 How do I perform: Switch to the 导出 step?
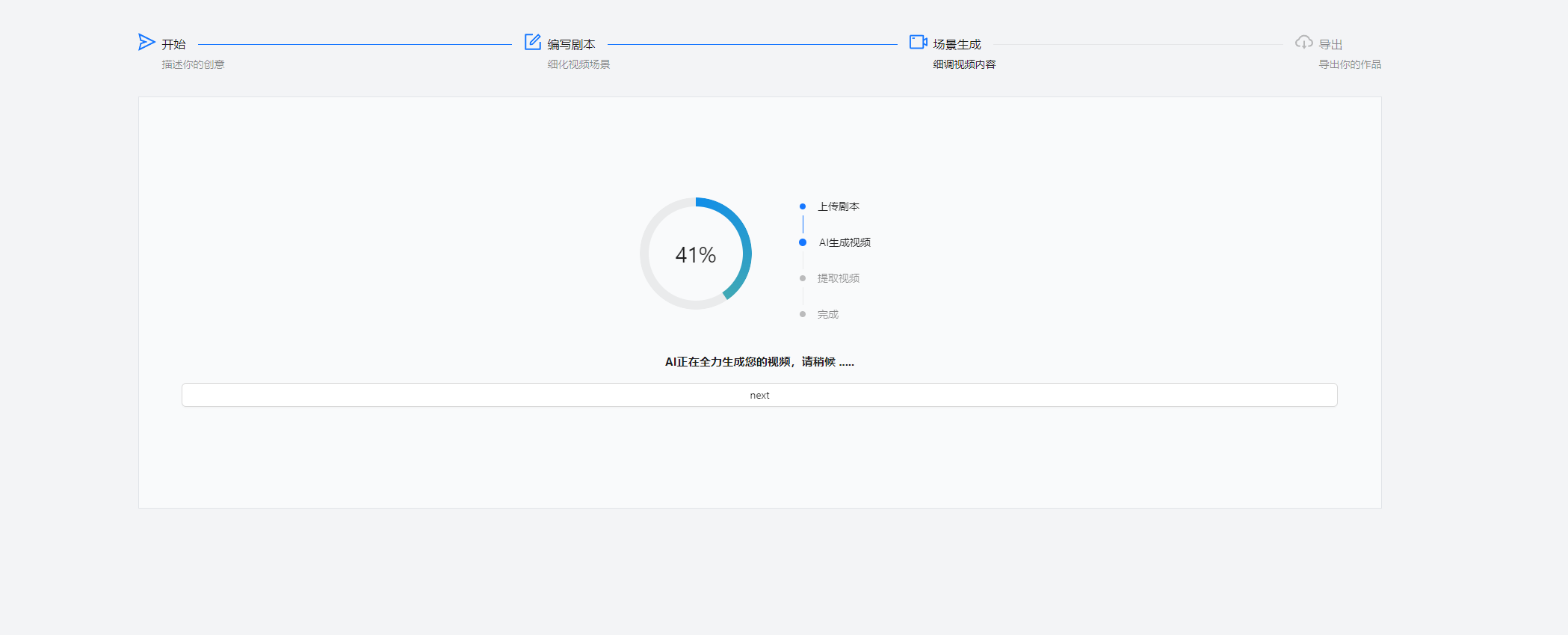(1331, 44)
